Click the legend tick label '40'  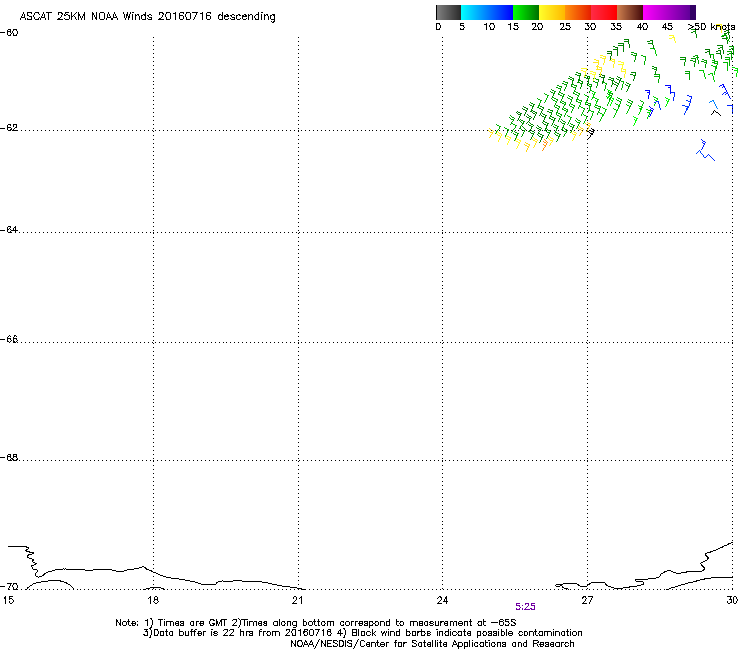pos(642,27)
